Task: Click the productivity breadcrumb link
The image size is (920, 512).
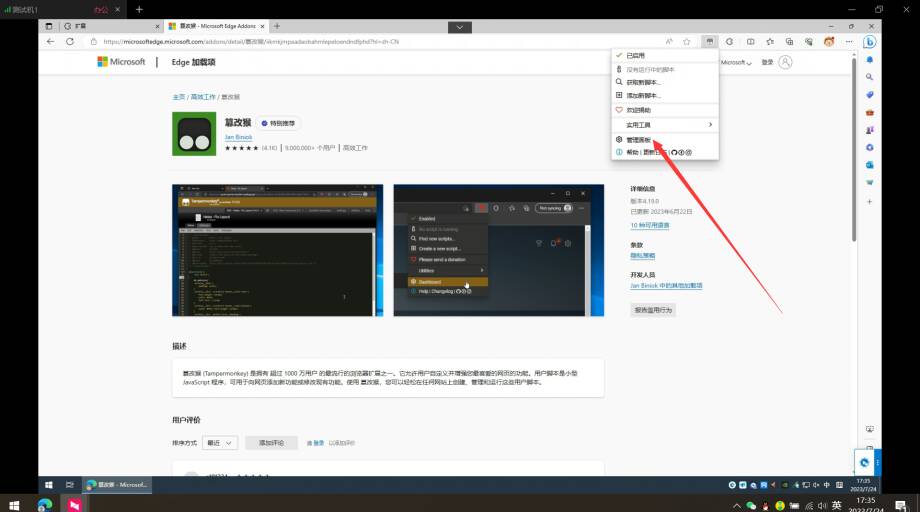Action: pyautogui.click(x=203, y=97)
